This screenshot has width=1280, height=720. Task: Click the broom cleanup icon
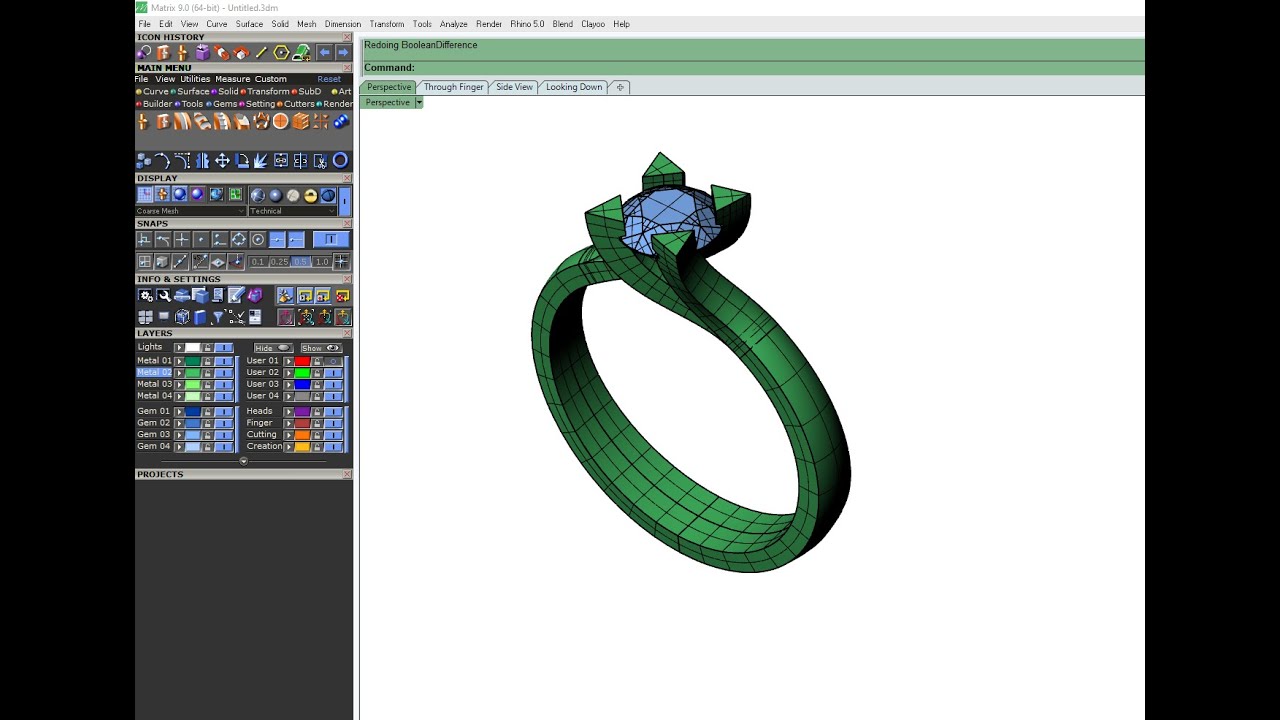[x=285, y=295]
